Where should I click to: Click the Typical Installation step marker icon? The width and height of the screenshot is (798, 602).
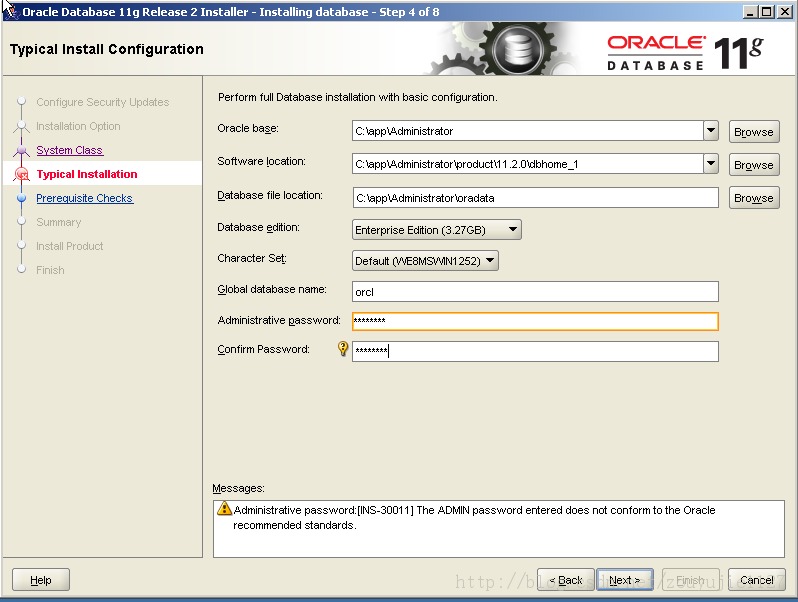tap(21, 174)
